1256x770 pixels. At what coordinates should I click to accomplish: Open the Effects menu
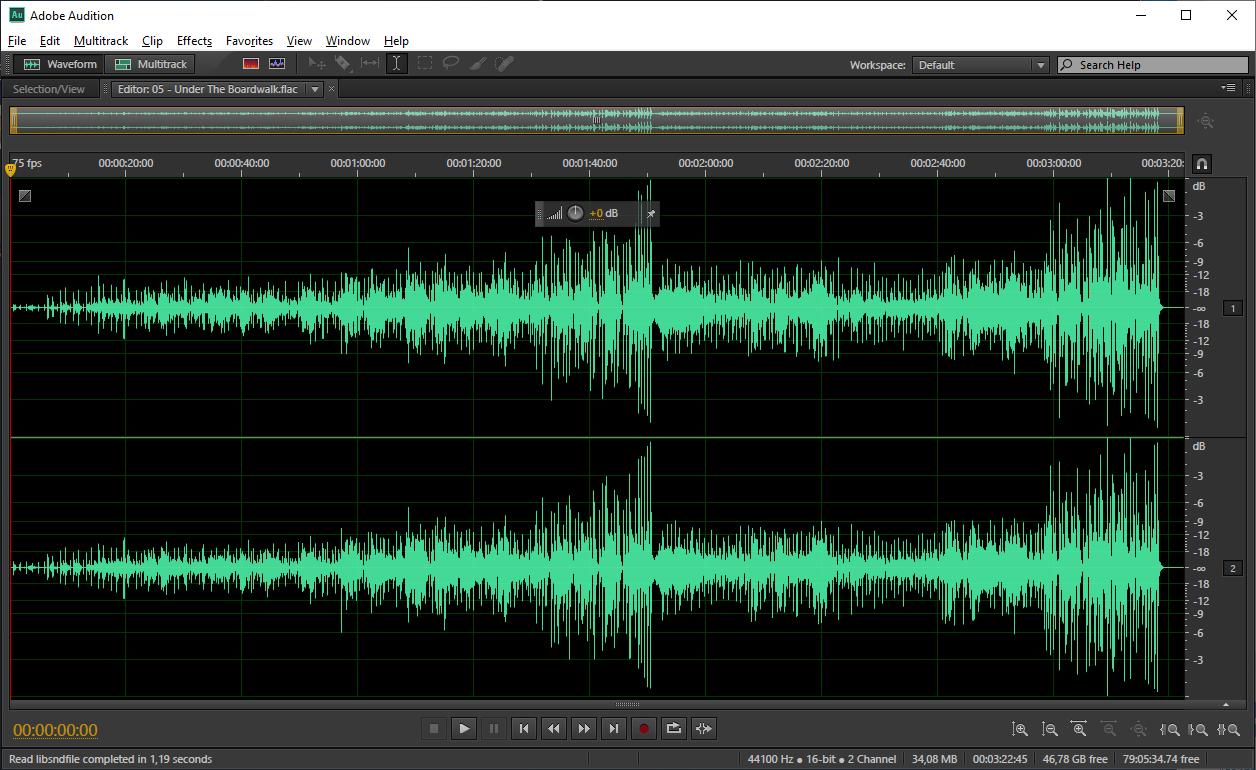pyautogui.click(x=194, y=41)
